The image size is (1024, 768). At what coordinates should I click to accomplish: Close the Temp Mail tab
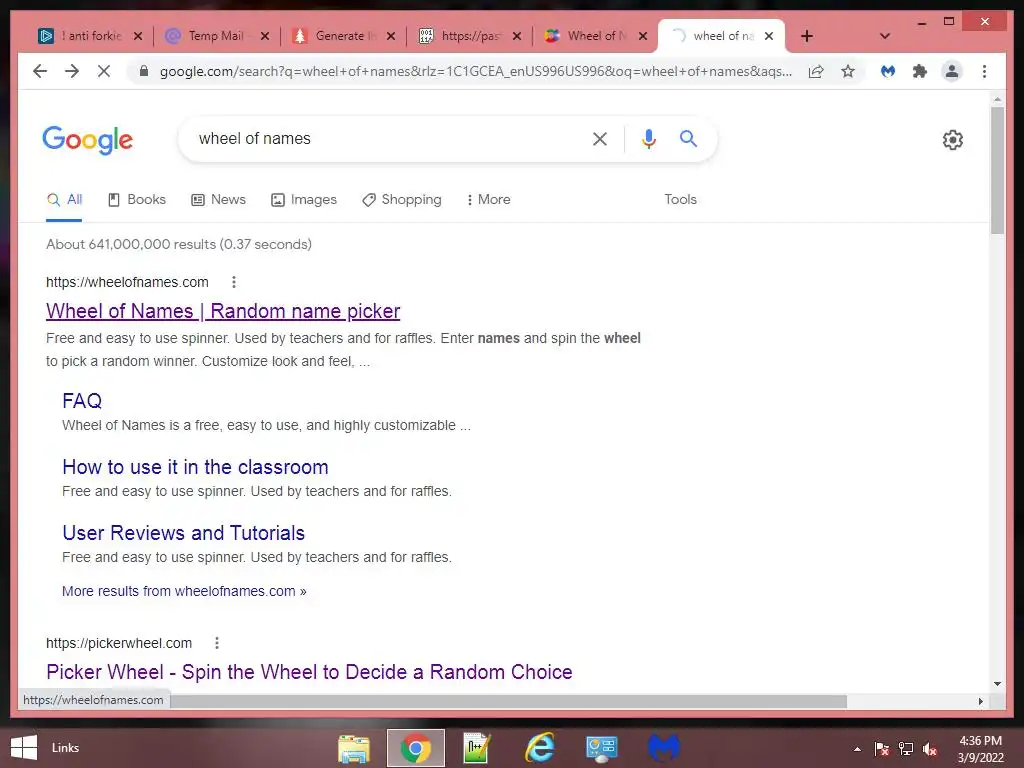(264, 36)
